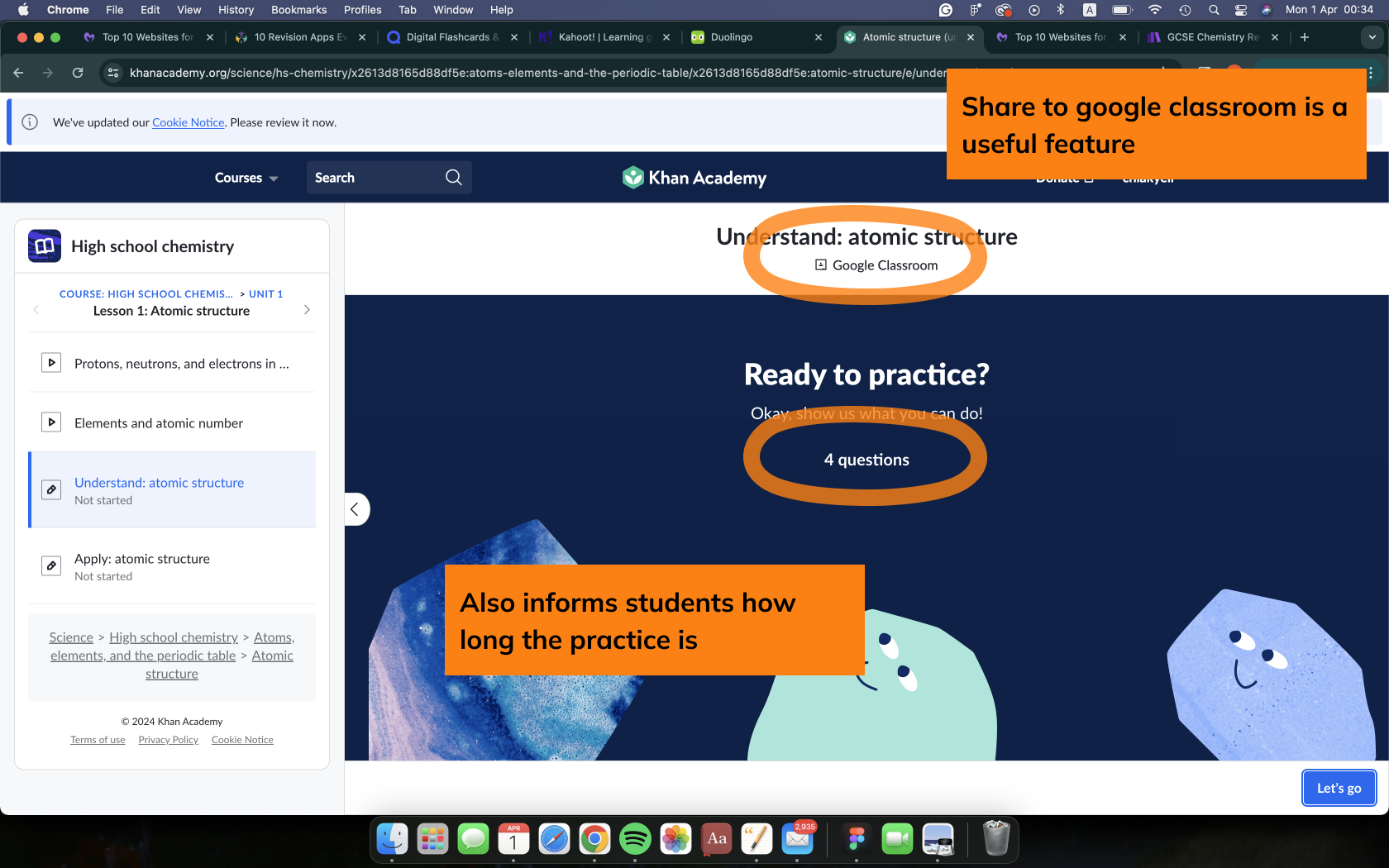Open the Apple menu
1389x868 pixels.
tap(23, 10)
